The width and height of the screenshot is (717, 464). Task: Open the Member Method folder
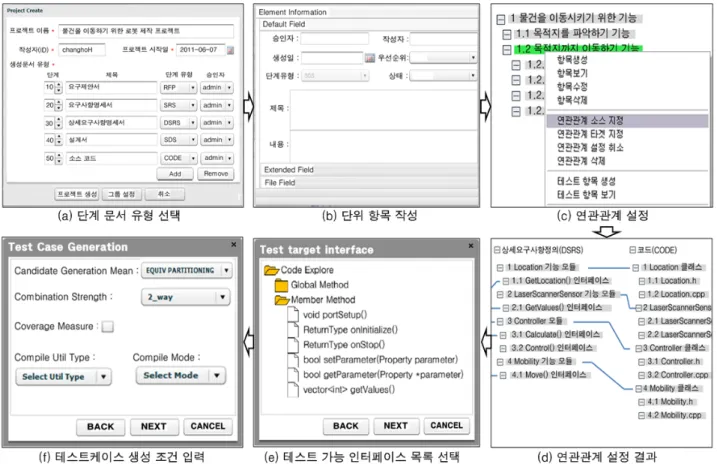pyautogui.click(x=282, y=300)
